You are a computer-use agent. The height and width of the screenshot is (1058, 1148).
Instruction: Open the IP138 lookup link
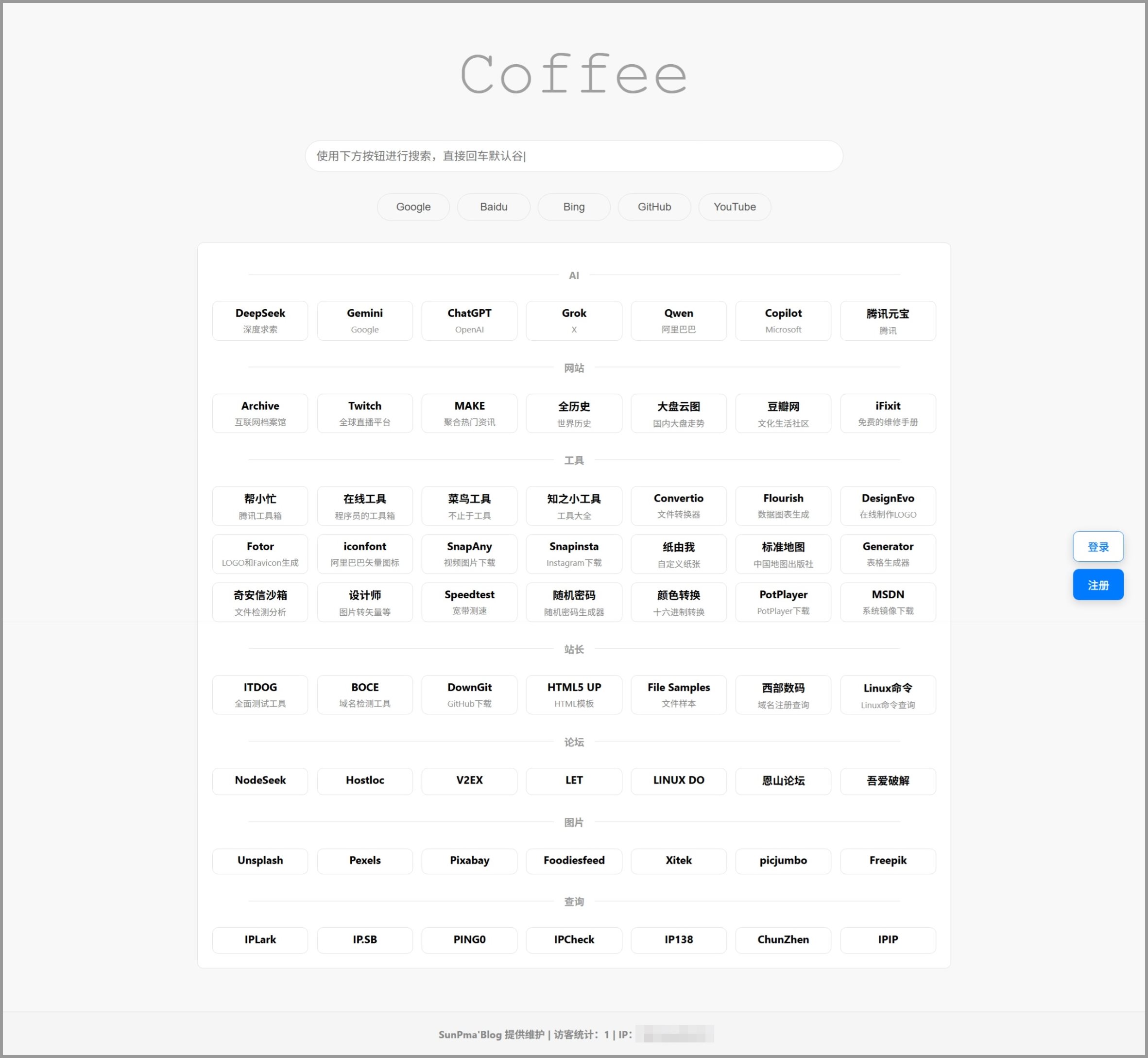[678, 939]
